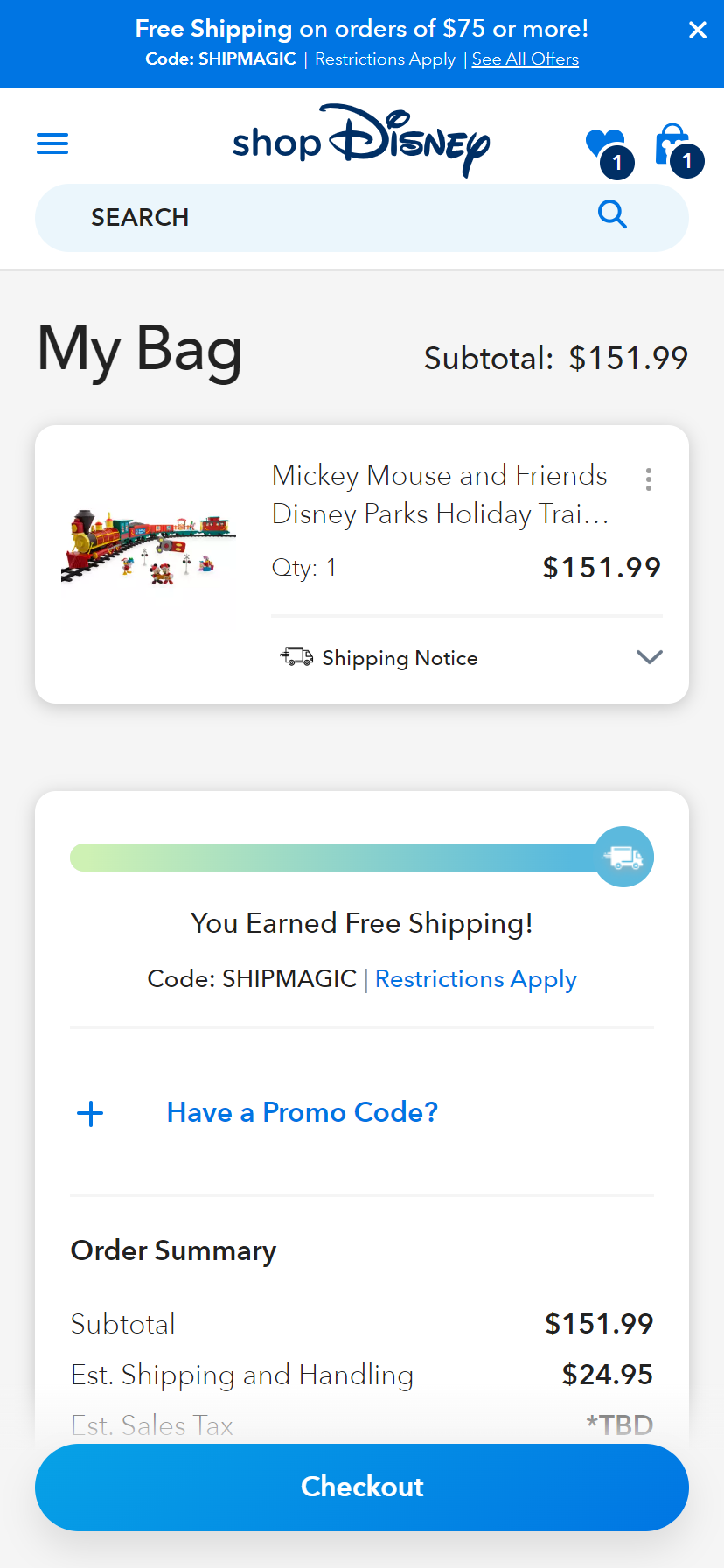This screenshot has height=1568, width=724.
Task: Click the free shipping truck badge
Action: (624, 857)
